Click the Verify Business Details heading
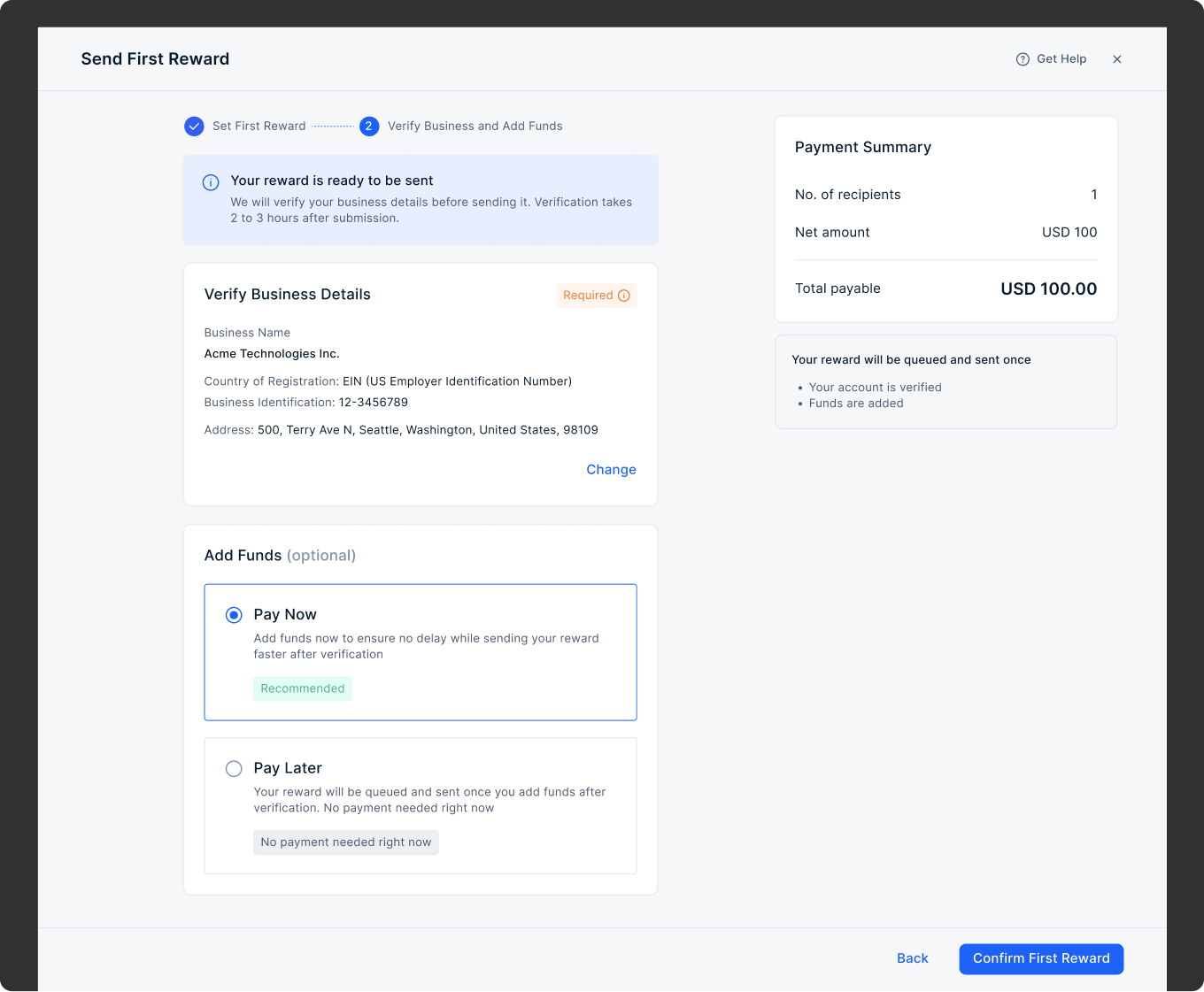Image resolution: width=1204 pixels, height=992 pixels. tap(288, 295)
